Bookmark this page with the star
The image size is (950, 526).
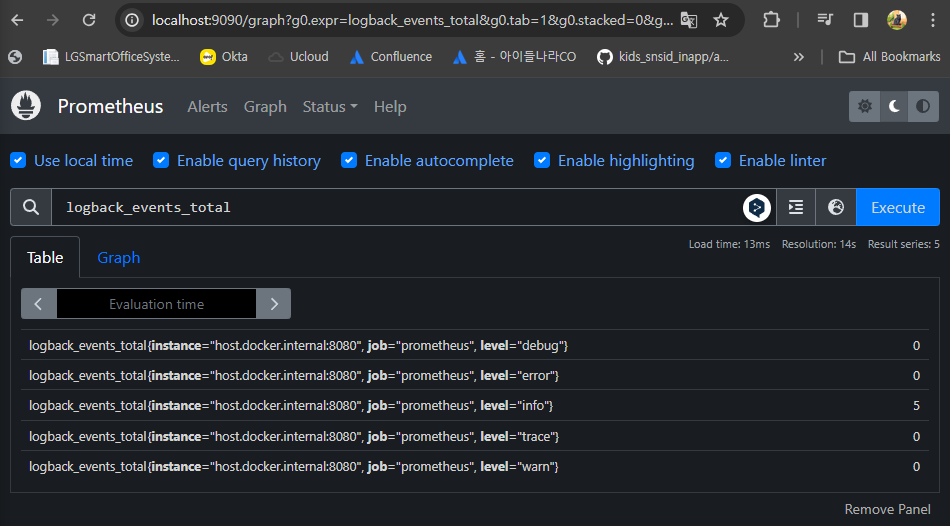[x=720, y=20]
